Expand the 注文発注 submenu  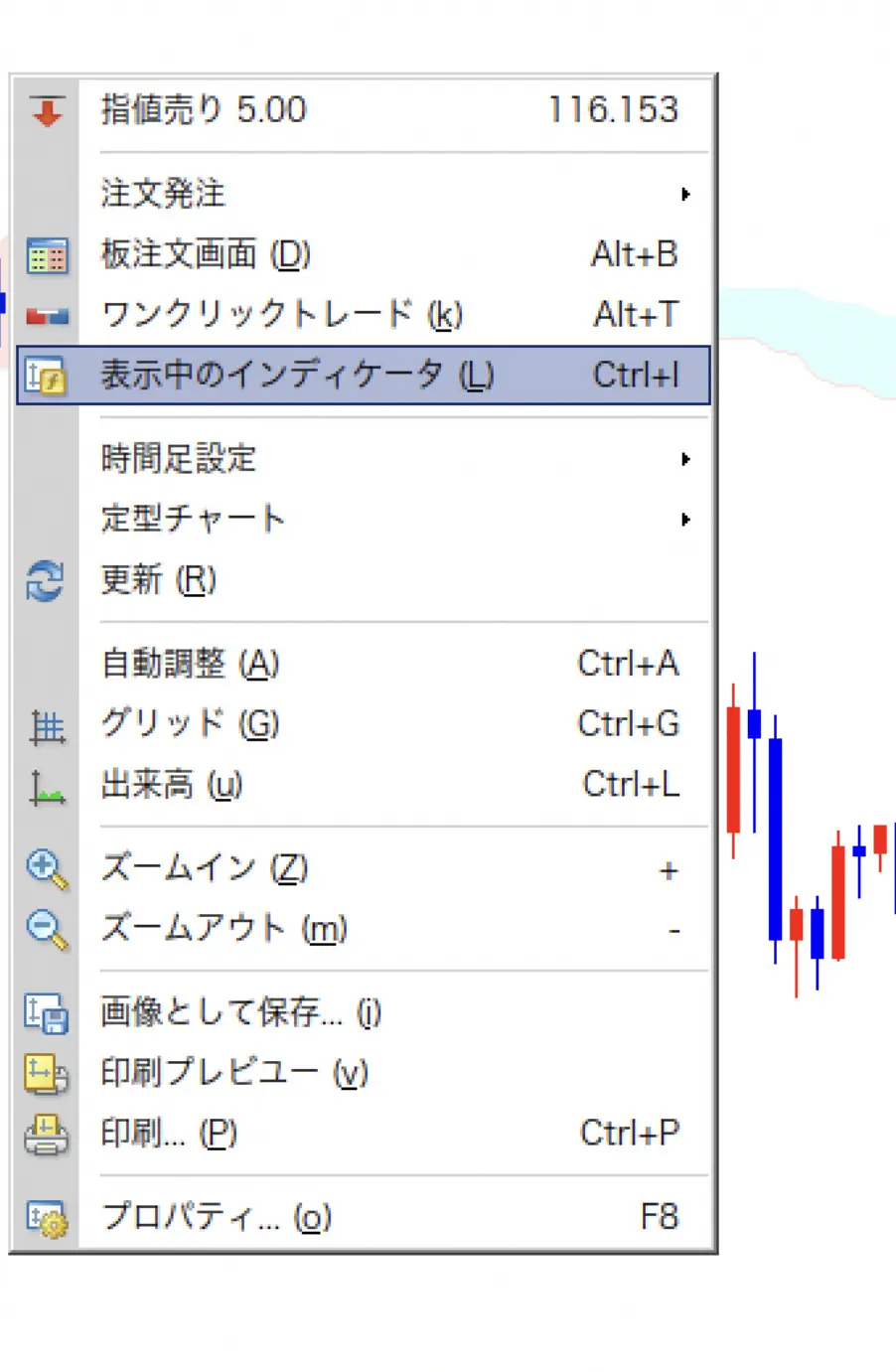[x=162, y=195]
